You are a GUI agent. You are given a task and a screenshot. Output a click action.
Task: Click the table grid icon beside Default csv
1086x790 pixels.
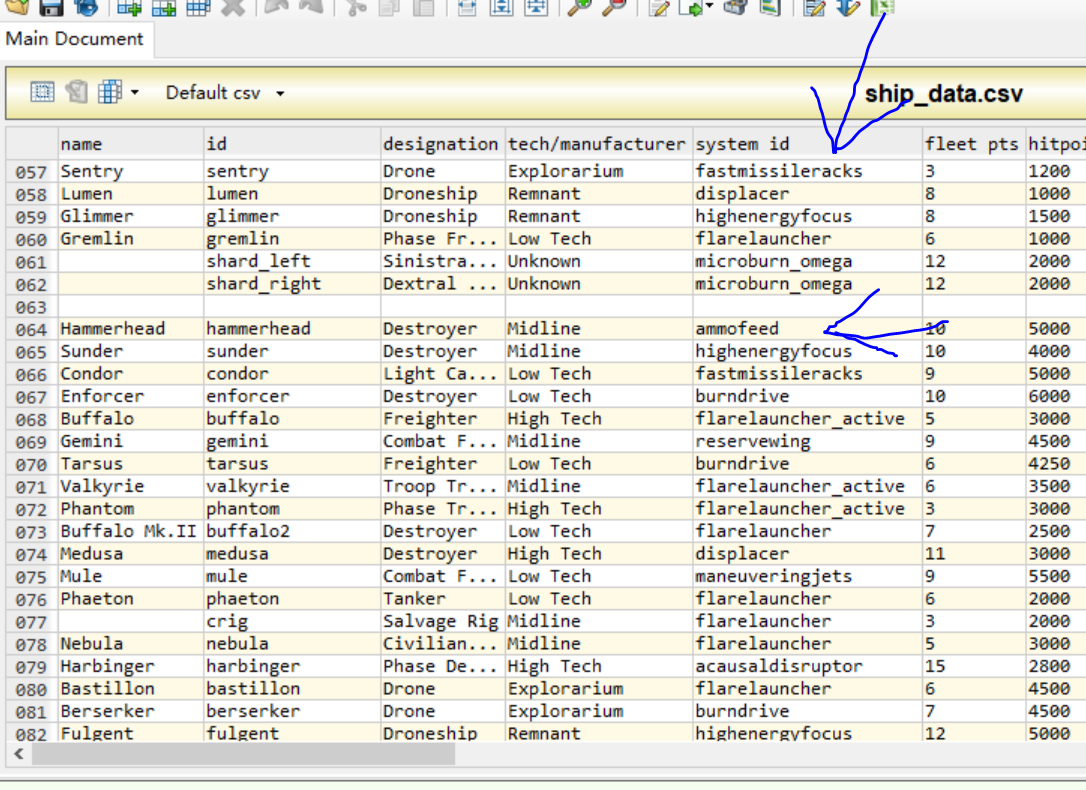(x=109, y=93)
